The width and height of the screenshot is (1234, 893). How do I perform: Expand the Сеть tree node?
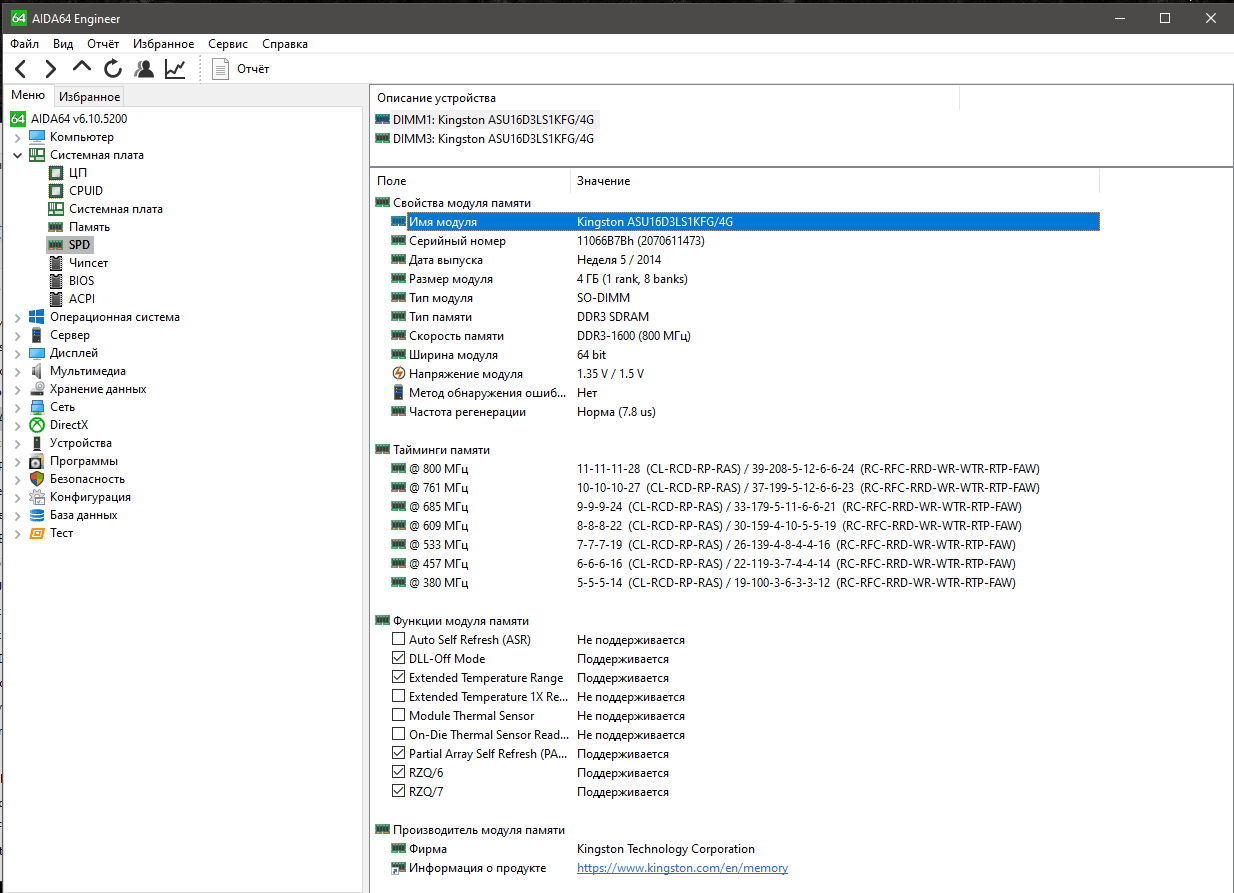pyautogui.click(x=18, y=407)
